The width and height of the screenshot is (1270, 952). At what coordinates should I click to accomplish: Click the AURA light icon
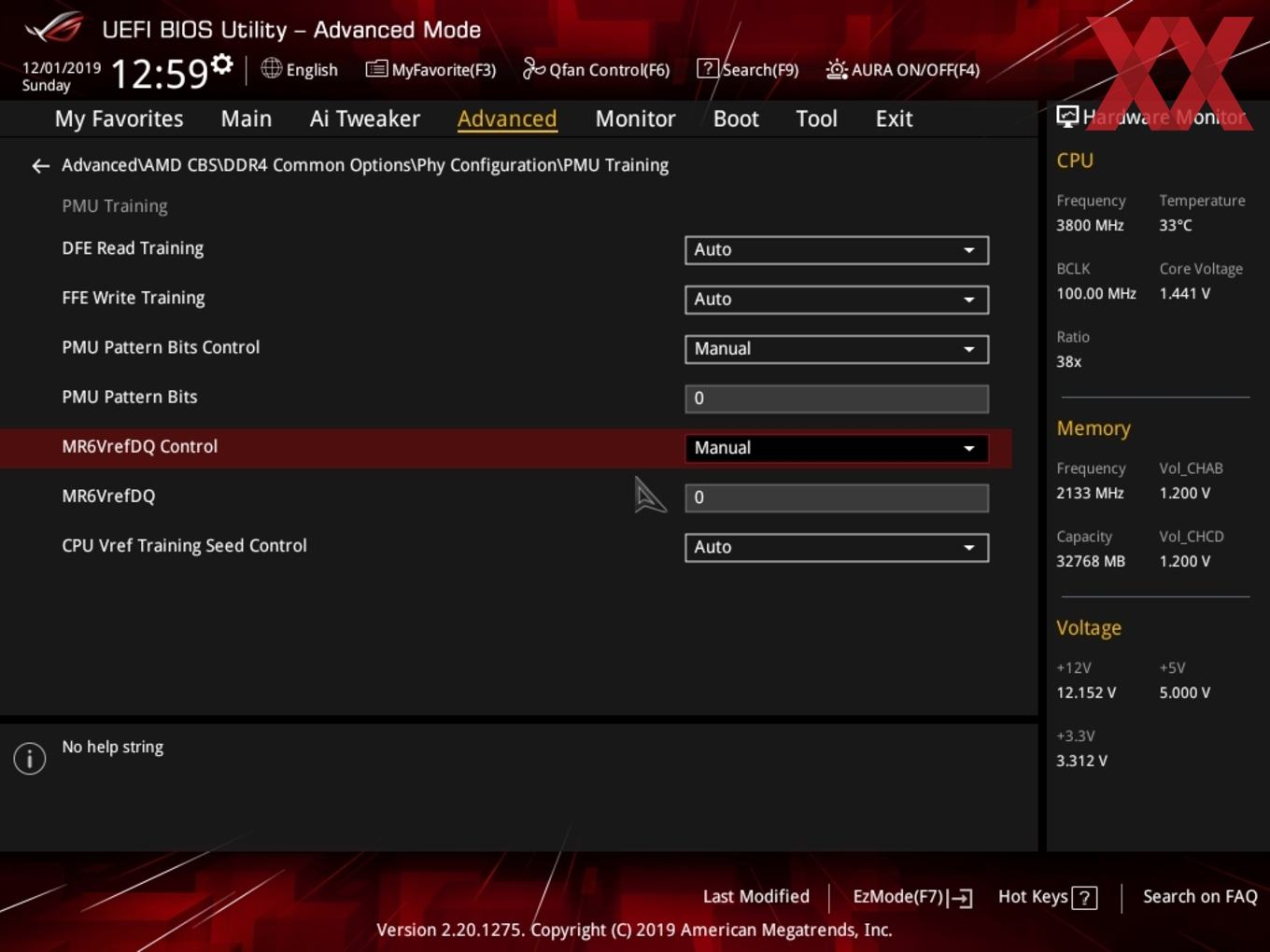(837, 69)
